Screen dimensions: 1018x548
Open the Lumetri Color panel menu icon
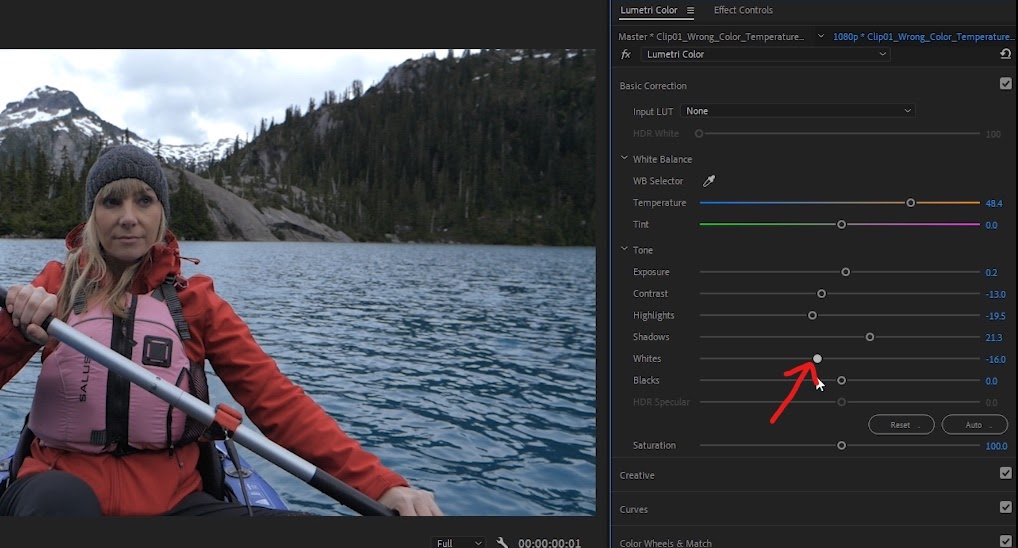point(690,10)
